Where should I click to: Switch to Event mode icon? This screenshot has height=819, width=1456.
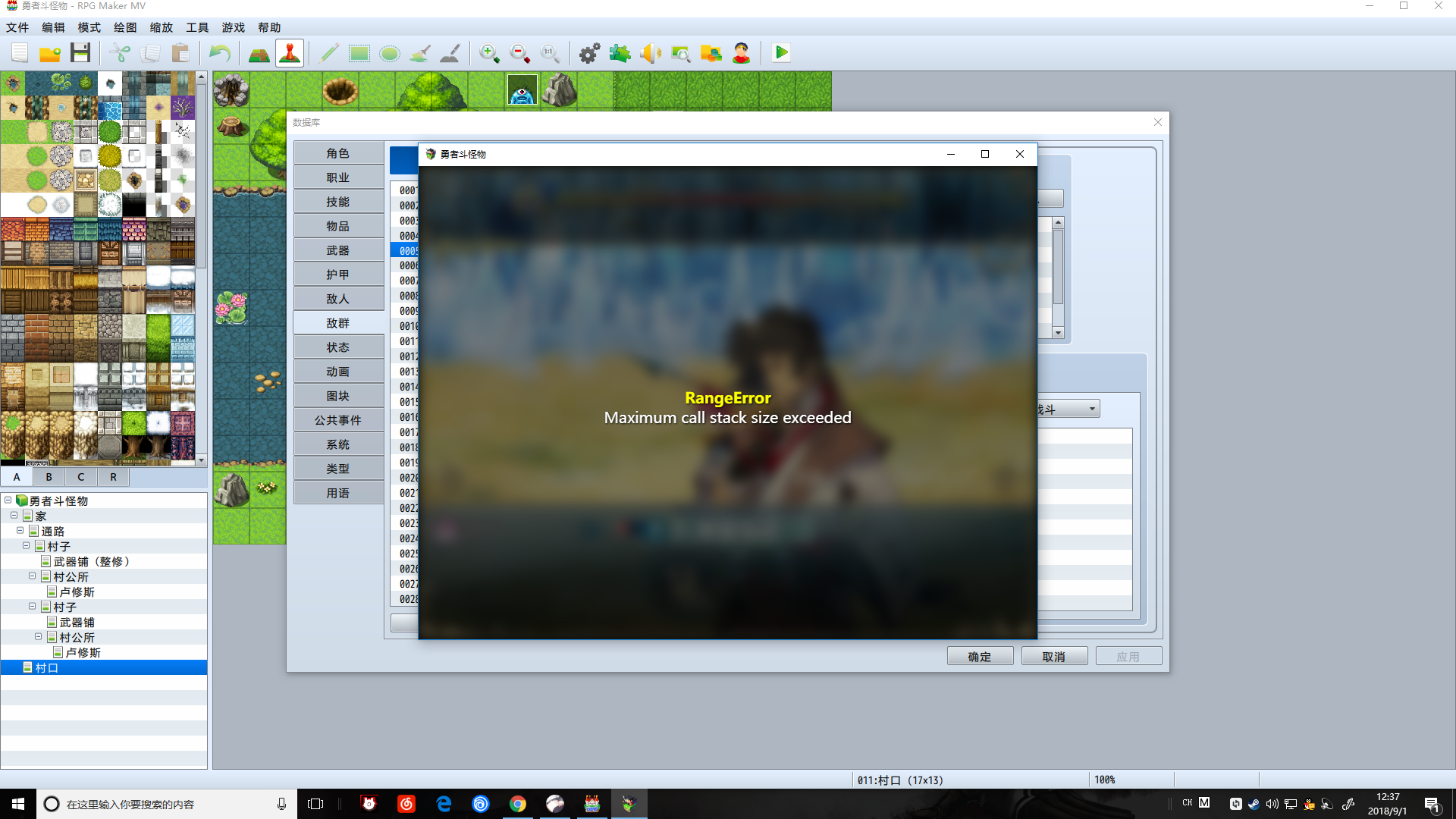(x=290, y=53)
